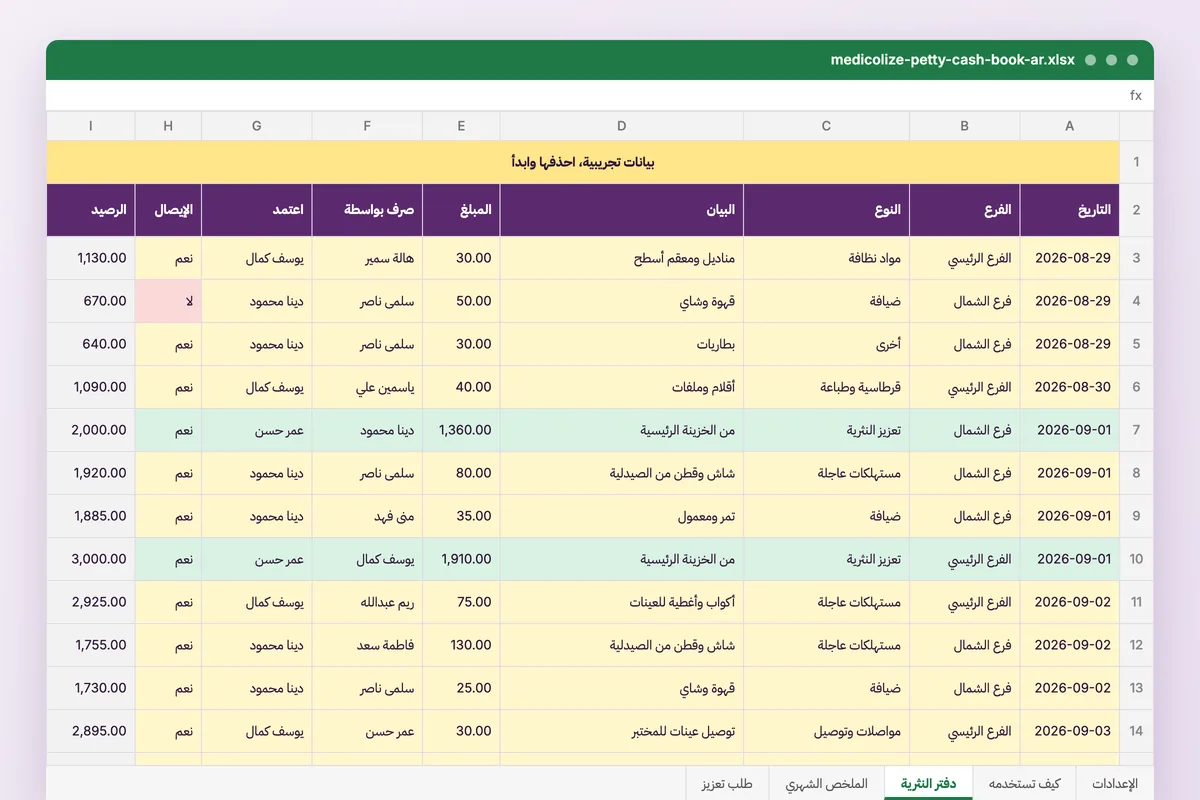Switch to the كيف تستخدمه sheet tab
Image resolution: width=1200 pixels, height=800 pixels.
1025,784
